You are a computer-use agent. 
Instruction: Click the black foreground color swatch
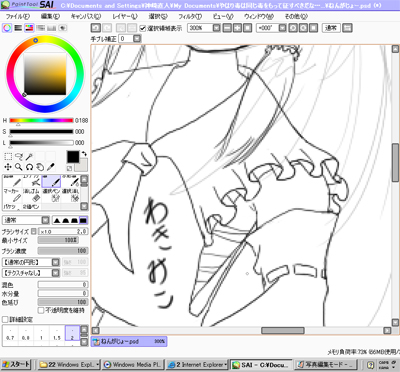tap(73, 157)
